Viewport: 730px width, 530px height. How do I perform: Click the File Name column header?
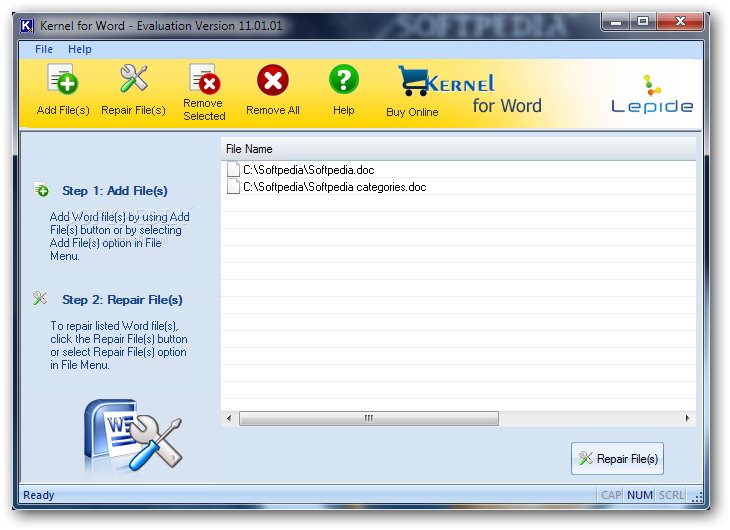coord(458,149)
